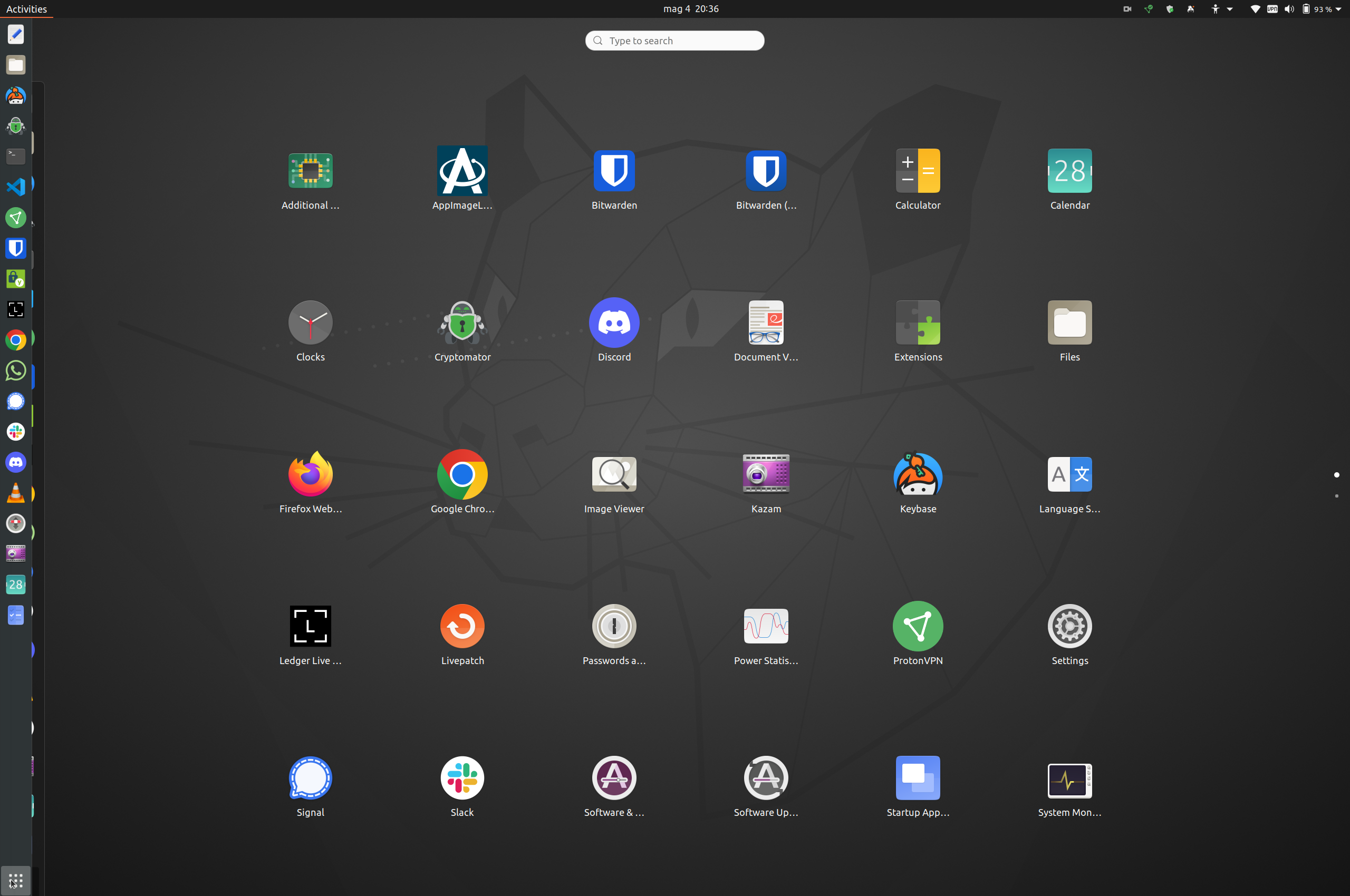
Task: Open the Calculator app
Action: point(918,171)
